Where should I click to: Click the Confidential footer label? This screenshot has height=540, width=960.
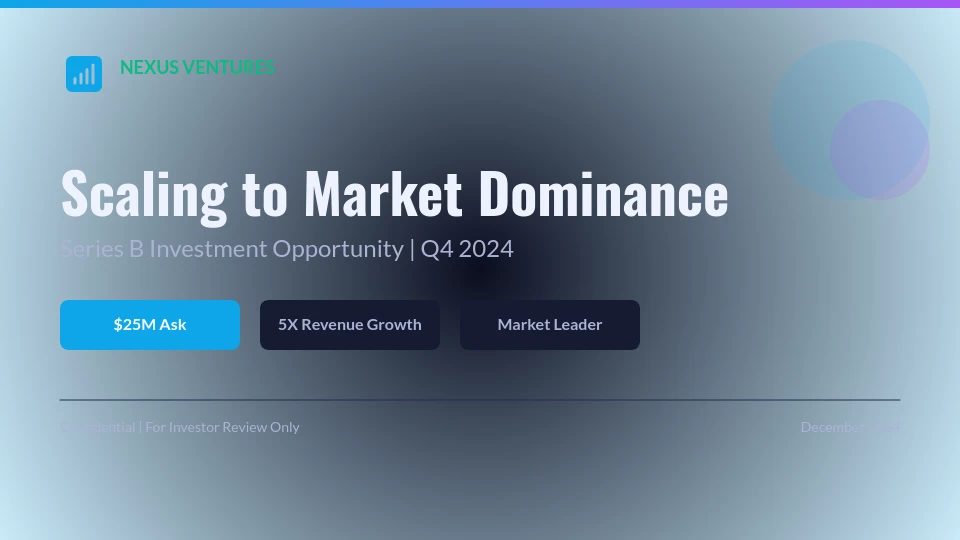pos(97,427)
